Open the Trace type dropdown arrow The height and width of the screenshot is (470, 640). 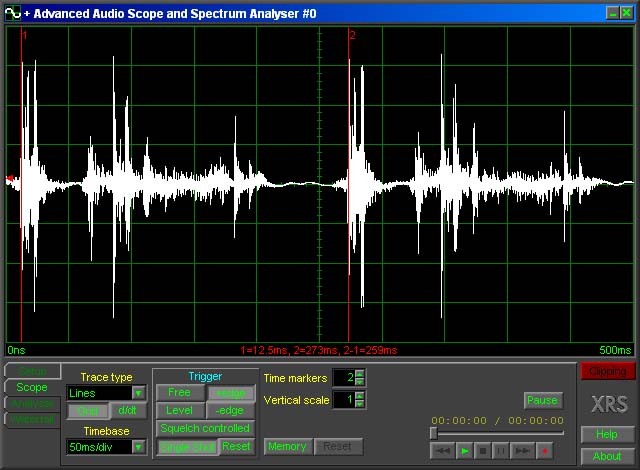(138, 393)
